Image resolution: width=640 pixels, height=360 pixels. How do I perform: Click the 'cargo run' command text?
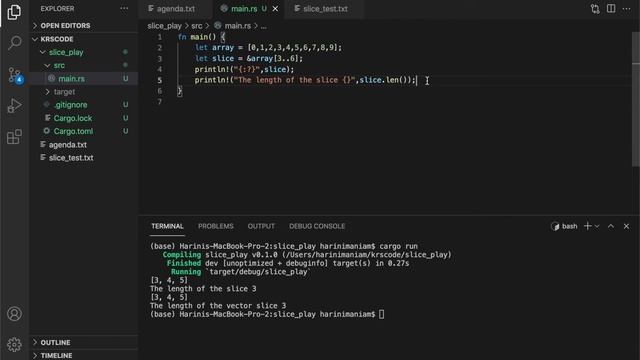click(x=398, y=246)
